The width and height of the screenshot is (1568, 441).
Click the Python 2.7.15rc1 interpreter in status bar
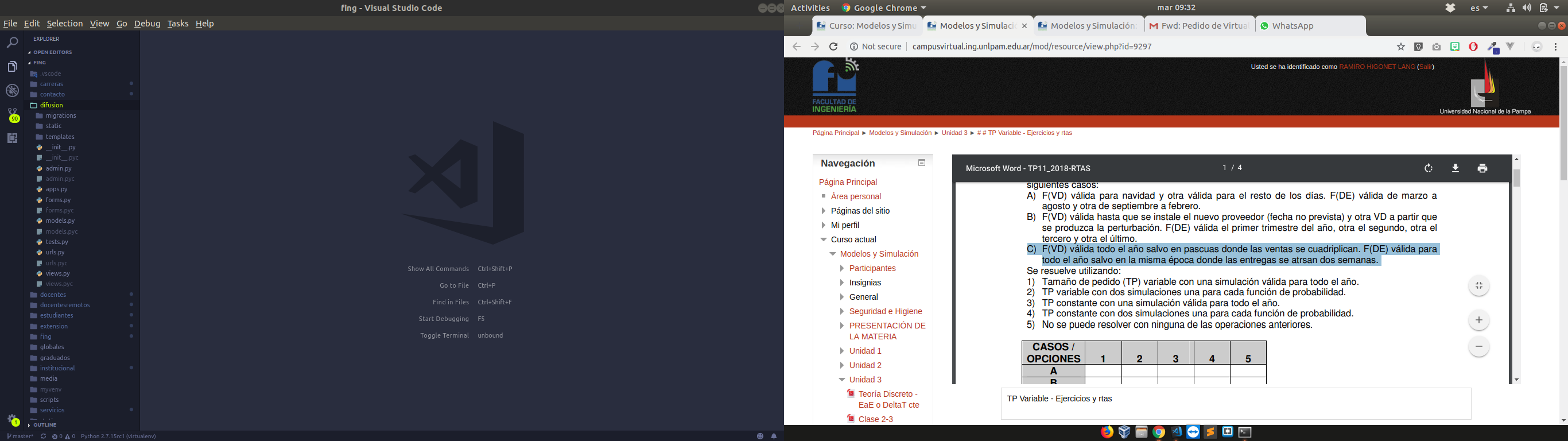coord(119,436)
